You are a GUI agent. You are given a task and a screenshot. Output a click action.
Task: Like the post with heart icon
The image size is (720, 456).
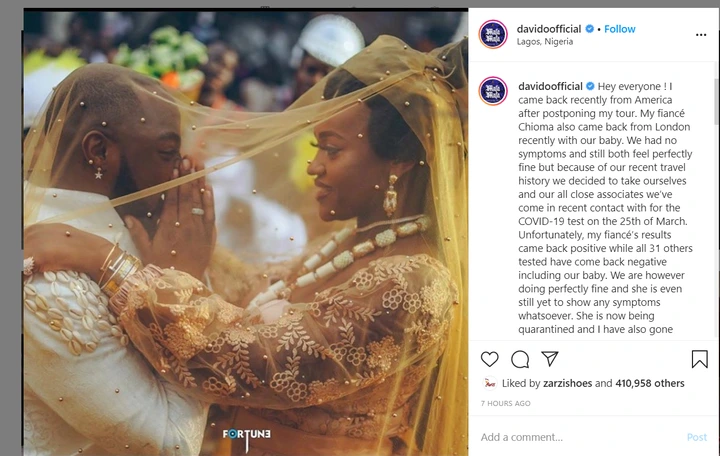[489, 359]
